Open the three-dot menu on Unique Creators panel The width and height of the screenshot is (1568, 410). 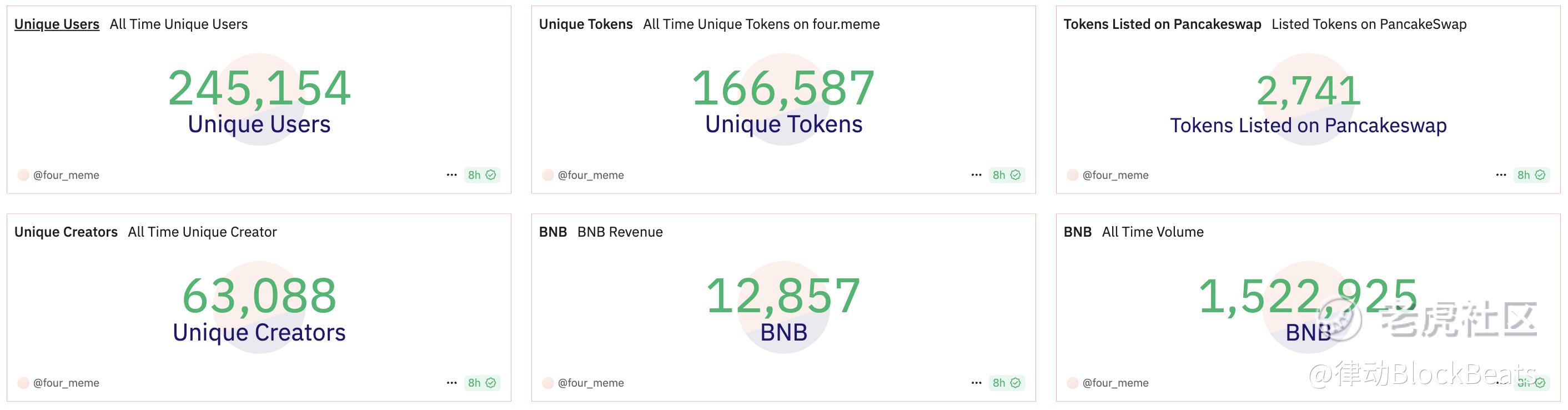pos(451,383)
